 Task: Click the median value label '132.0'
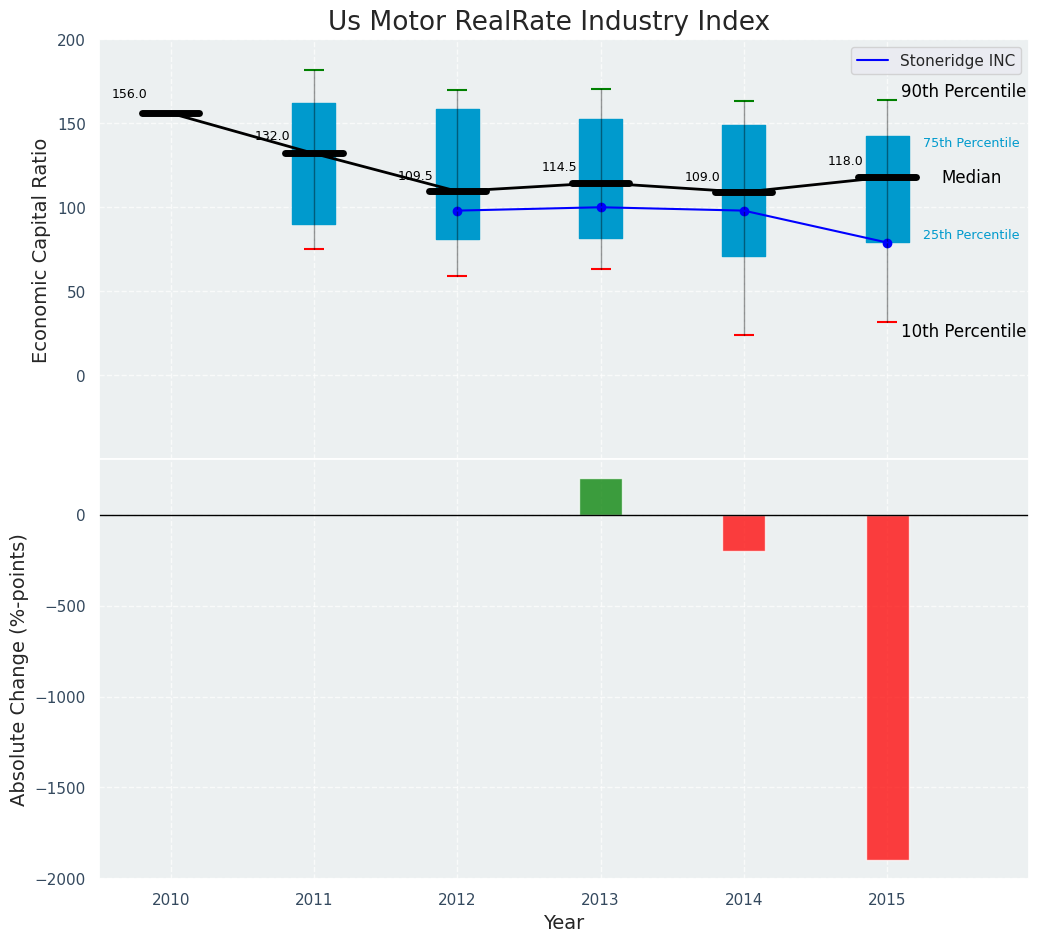click(x=272, y=136)
